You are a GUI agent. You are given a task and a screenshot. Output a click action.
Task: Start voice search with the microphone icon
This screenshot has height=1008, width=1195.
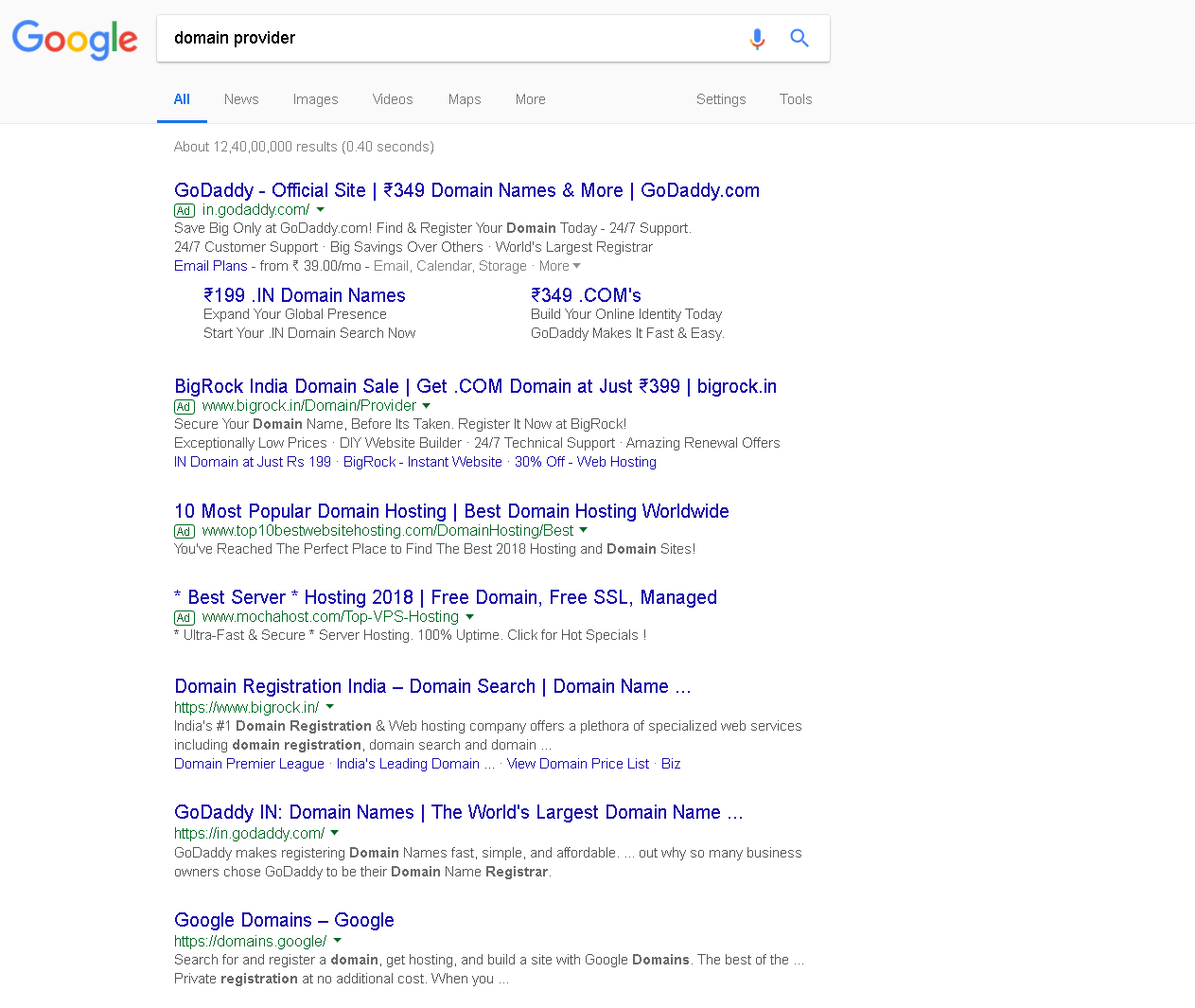(757, 38)
